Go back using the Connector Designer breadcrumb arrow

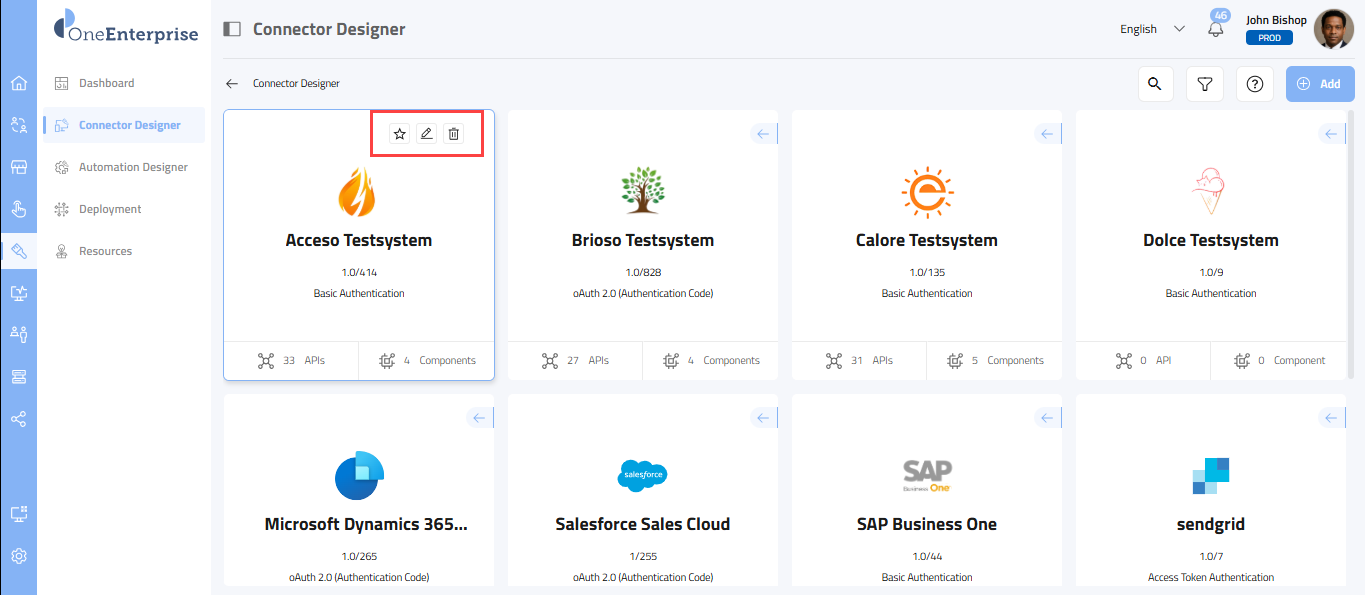tap(232, 84)
